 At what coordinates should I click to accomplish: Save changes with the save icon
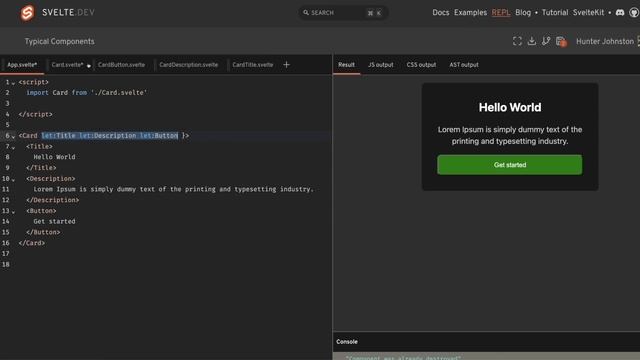pos(561,41)
